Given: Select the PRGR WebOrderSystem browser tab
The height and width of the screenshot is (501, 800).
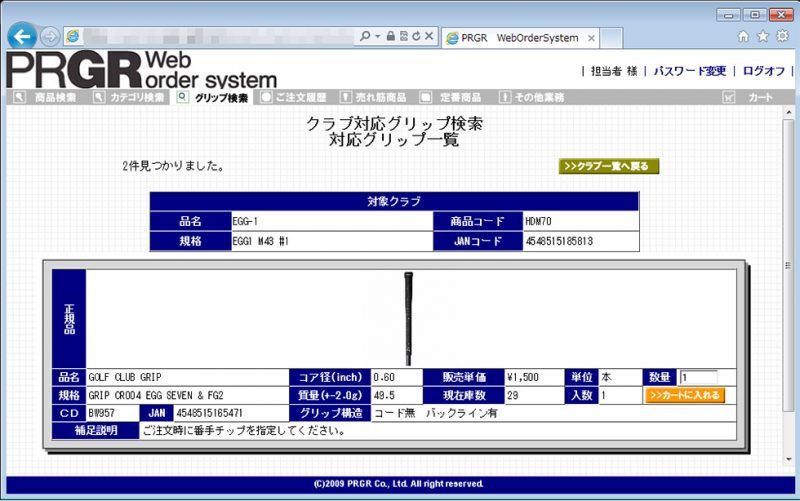Looking at the screenshot, I should [x=519, y=38].
